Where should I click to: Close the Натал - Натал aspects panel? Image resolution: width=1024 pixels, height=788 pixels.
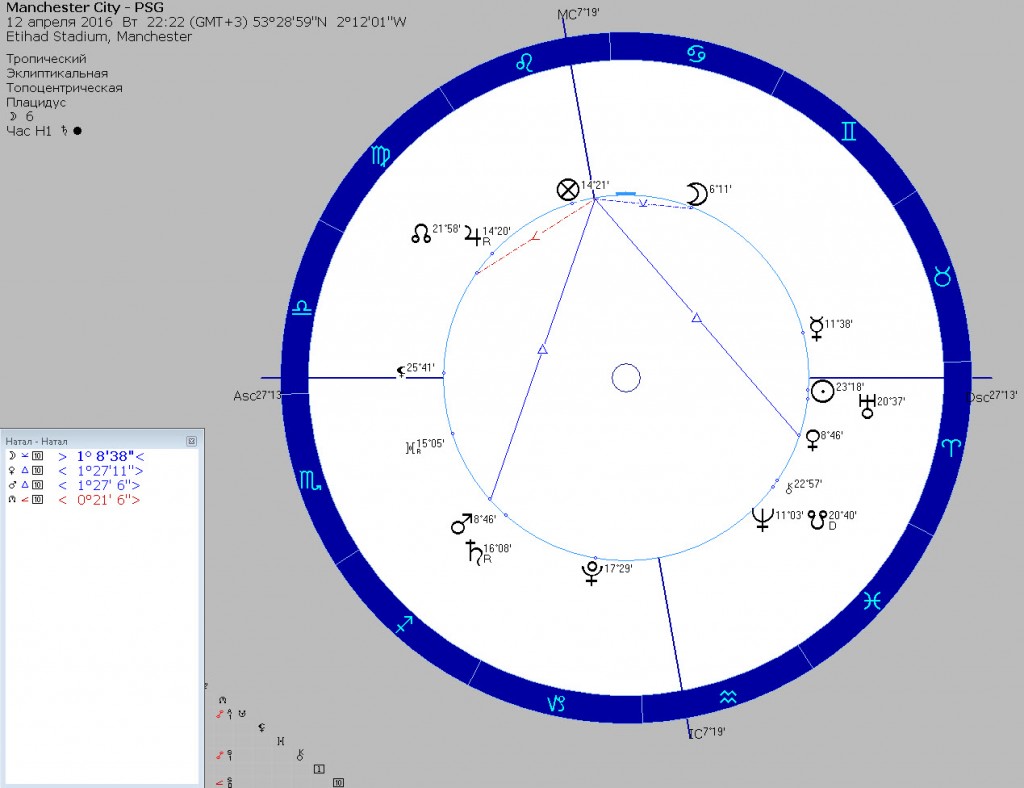[191, 441]
